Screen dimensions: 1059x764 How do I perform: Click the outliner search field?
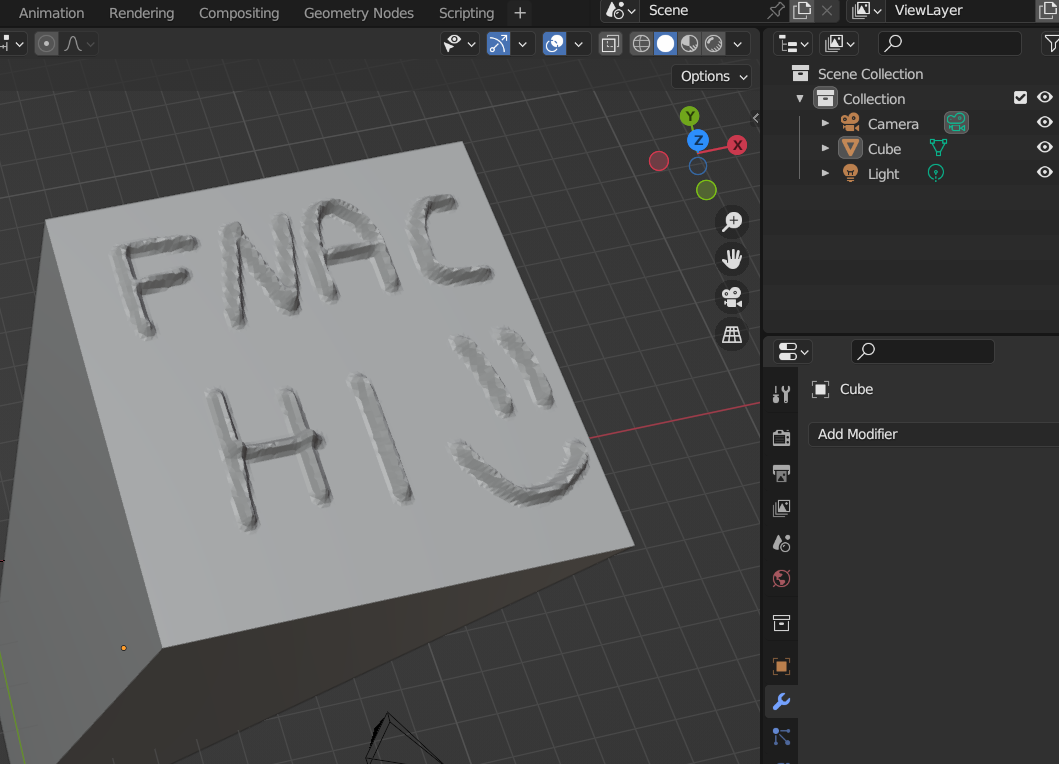(950, 43)
